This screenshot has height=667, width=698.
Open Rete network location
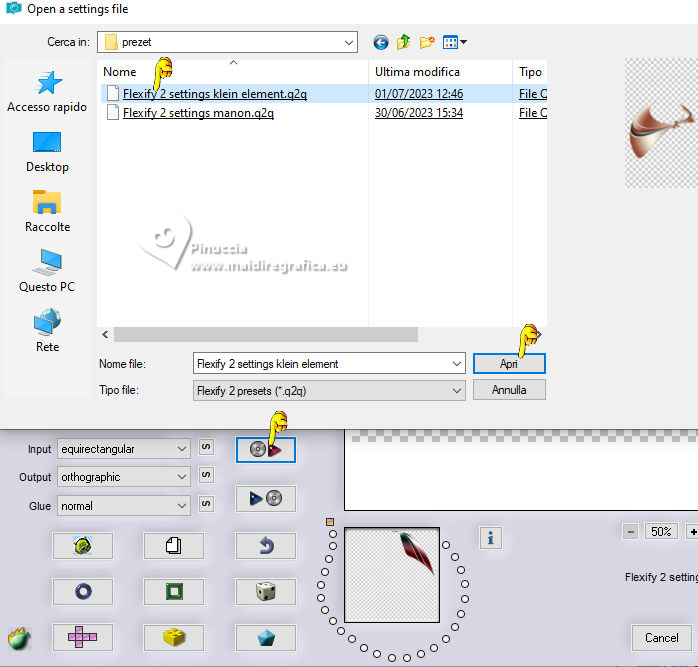(47, 331)
